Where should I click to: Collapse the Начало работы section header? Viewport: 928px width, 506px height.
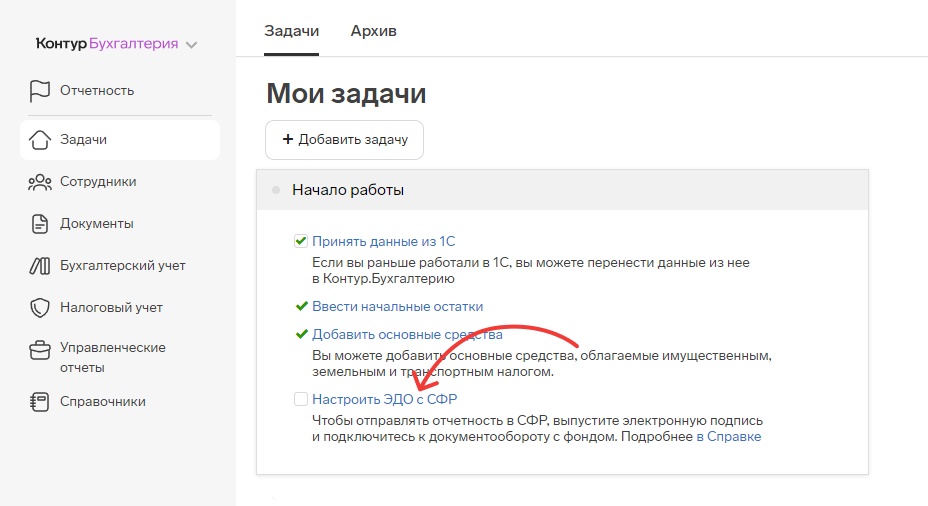tap(562, 190)
